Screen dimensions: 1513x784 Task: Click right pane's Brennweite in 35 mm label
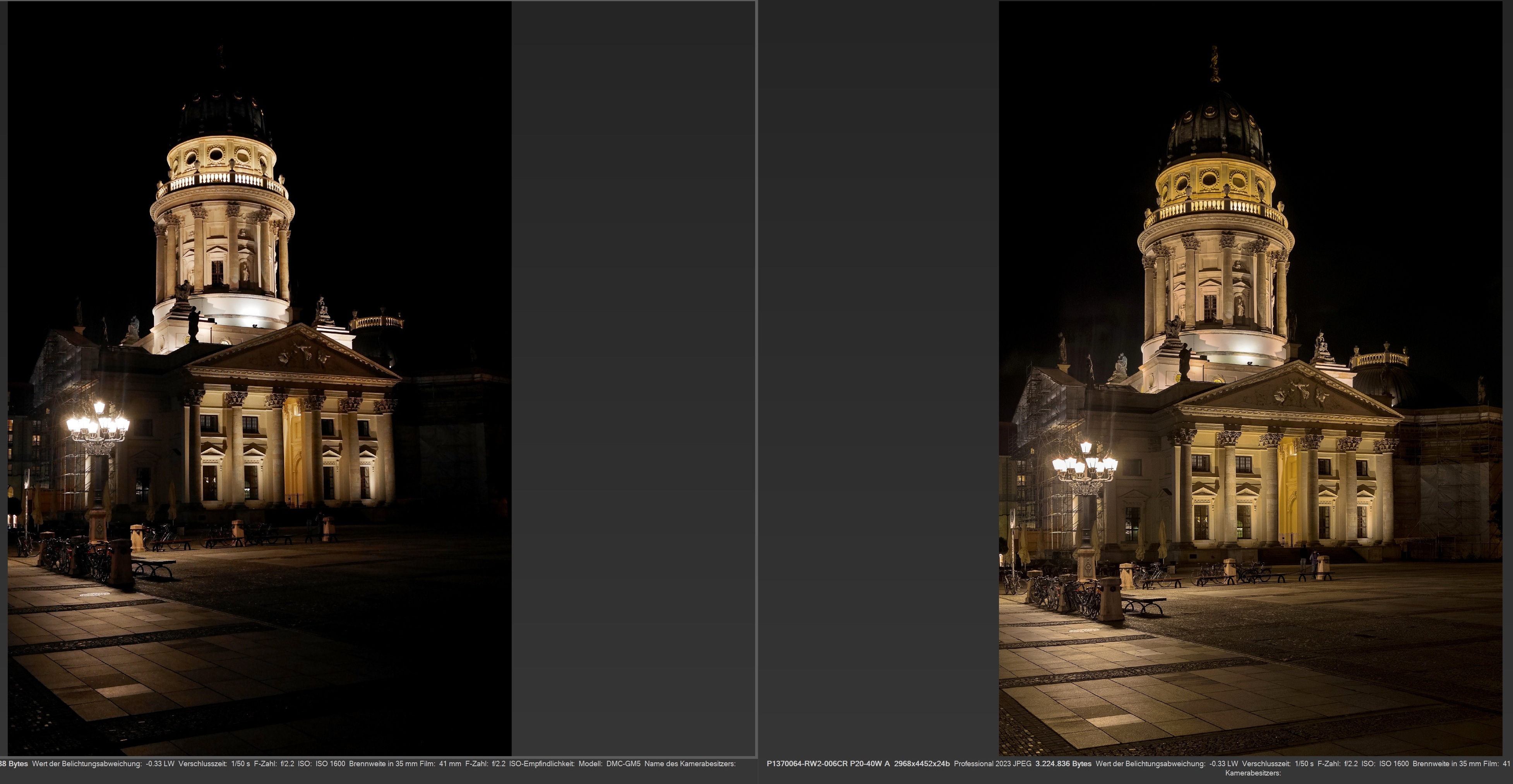pos(1455,764)
